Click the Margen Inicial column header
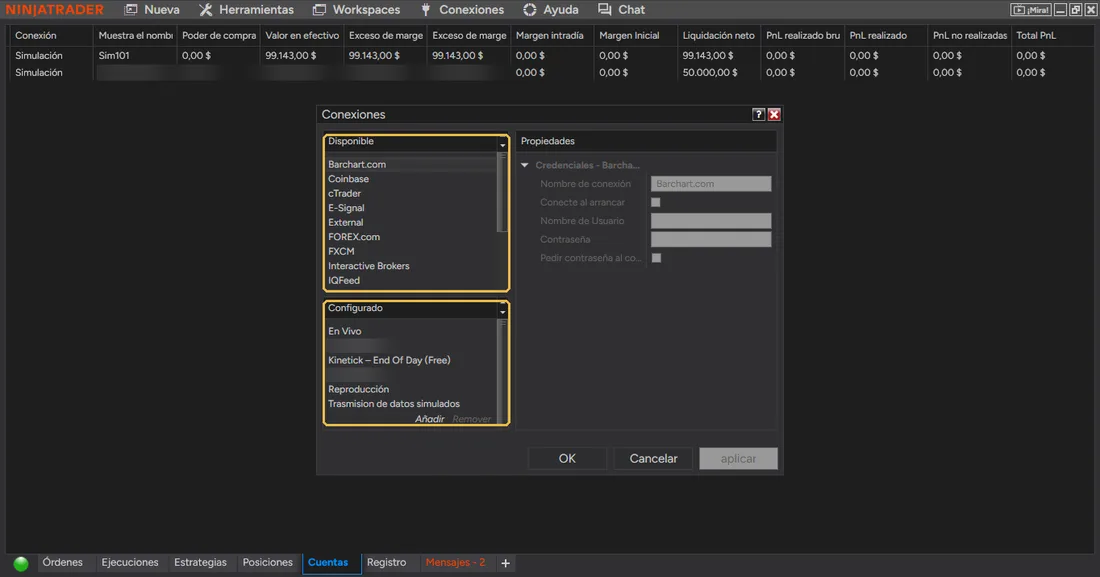 tap(636, 35)
